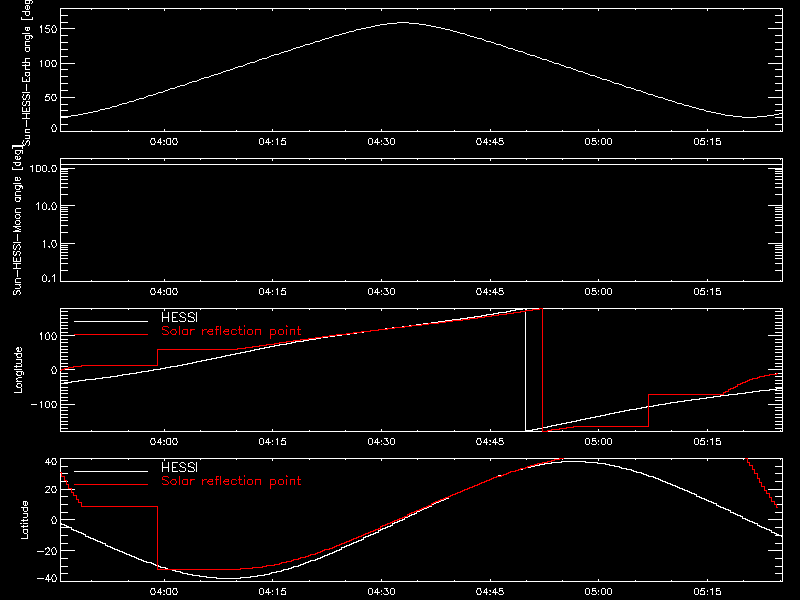Click 04:00 label under Longitude plot
The image size is (800, 600).
[164, 441]
